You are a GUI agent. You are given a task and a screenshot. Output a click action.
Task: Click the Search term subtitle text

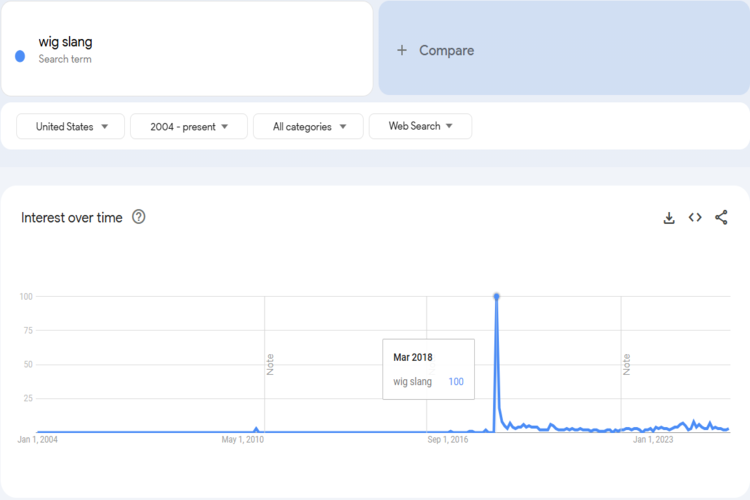pyautogui.click(x=65, y=59)
